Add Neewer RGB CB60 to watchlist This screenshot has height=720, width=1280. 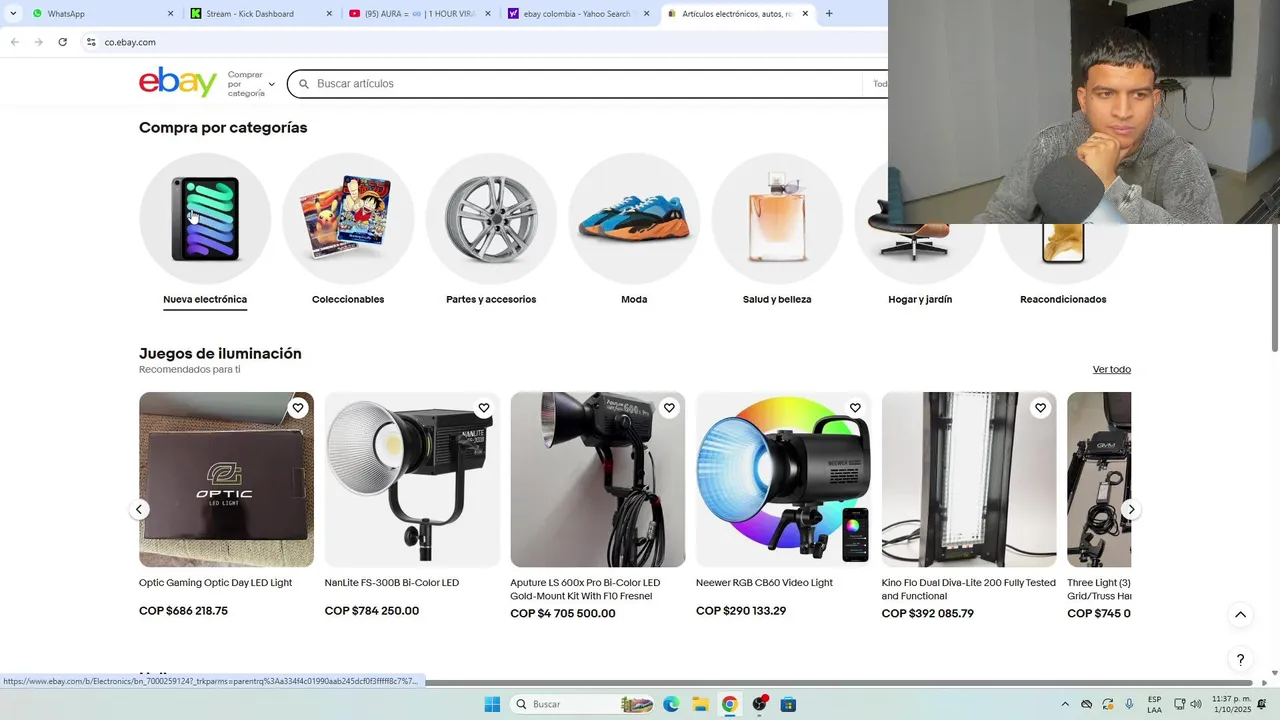855,408
